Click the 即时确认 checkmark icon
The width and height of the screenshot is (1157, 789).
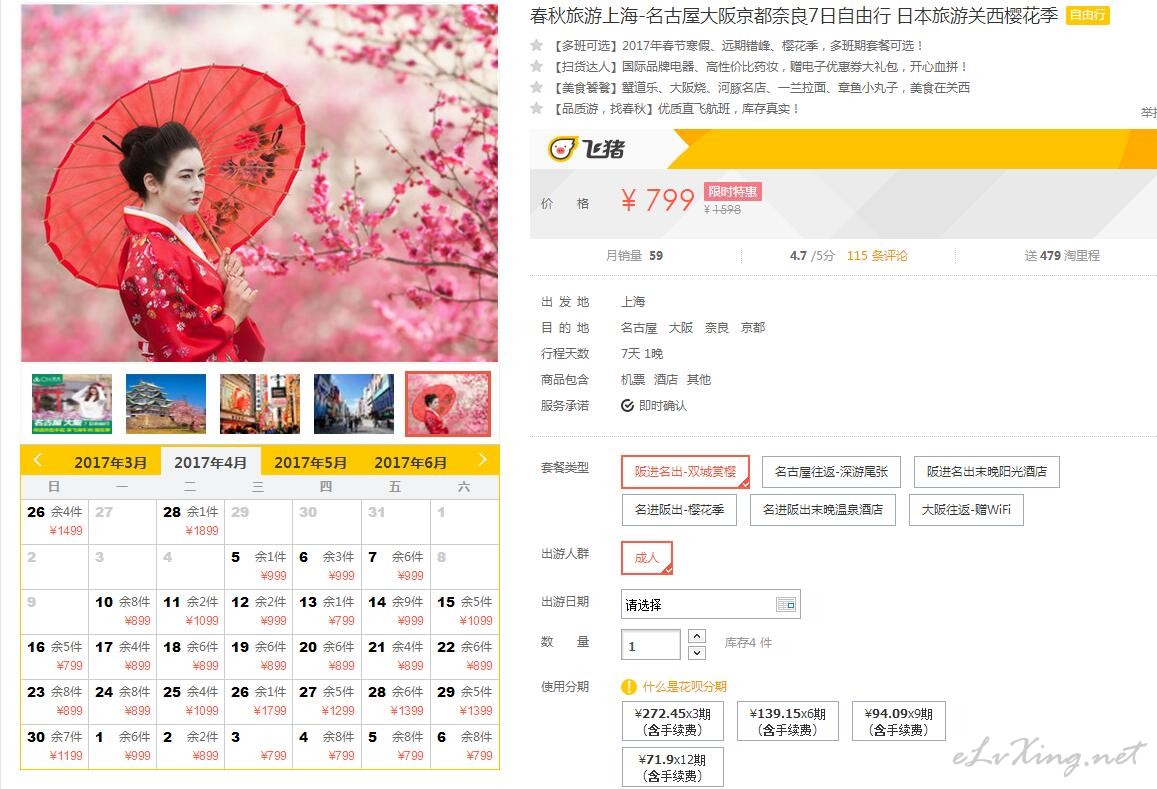627,405
